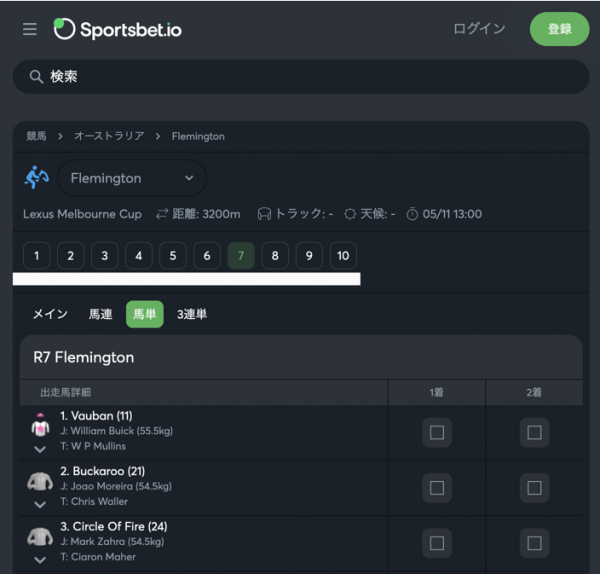This screenshot has width=600, height=574.
Task: Click the Sportsbet.io logo
Action: [x=118, y=29]
